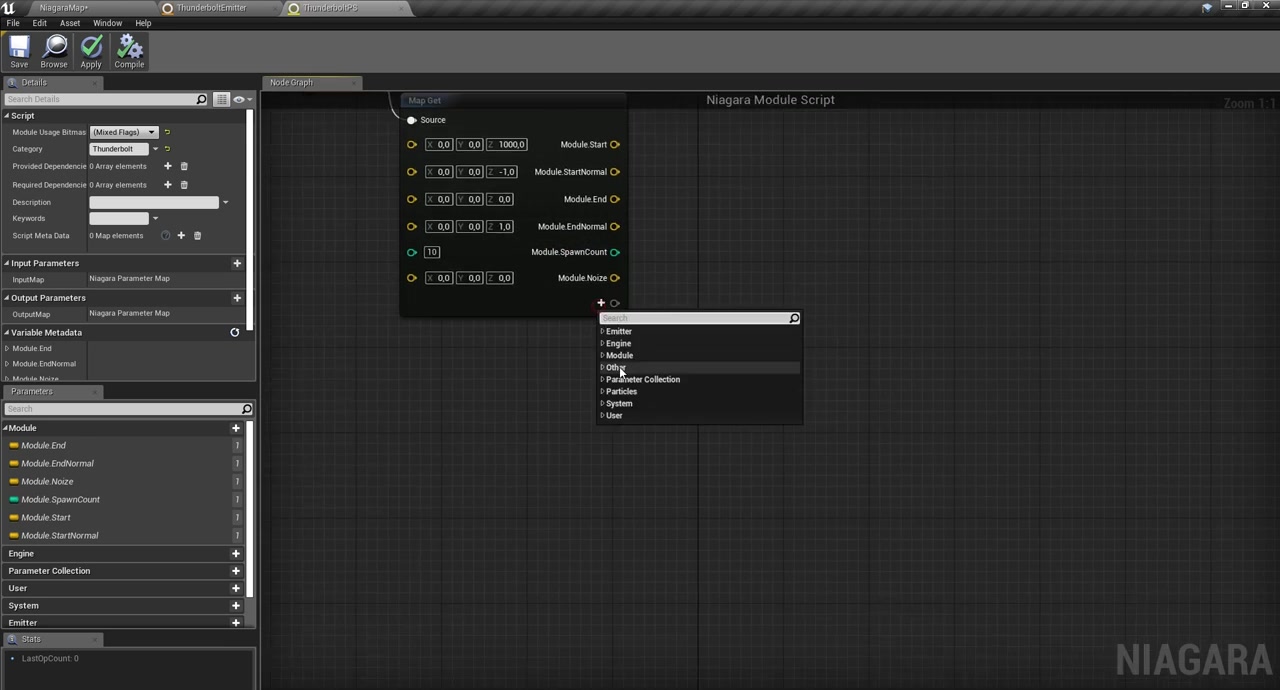Click the Save icon in the toolbar

pos(18,48)
